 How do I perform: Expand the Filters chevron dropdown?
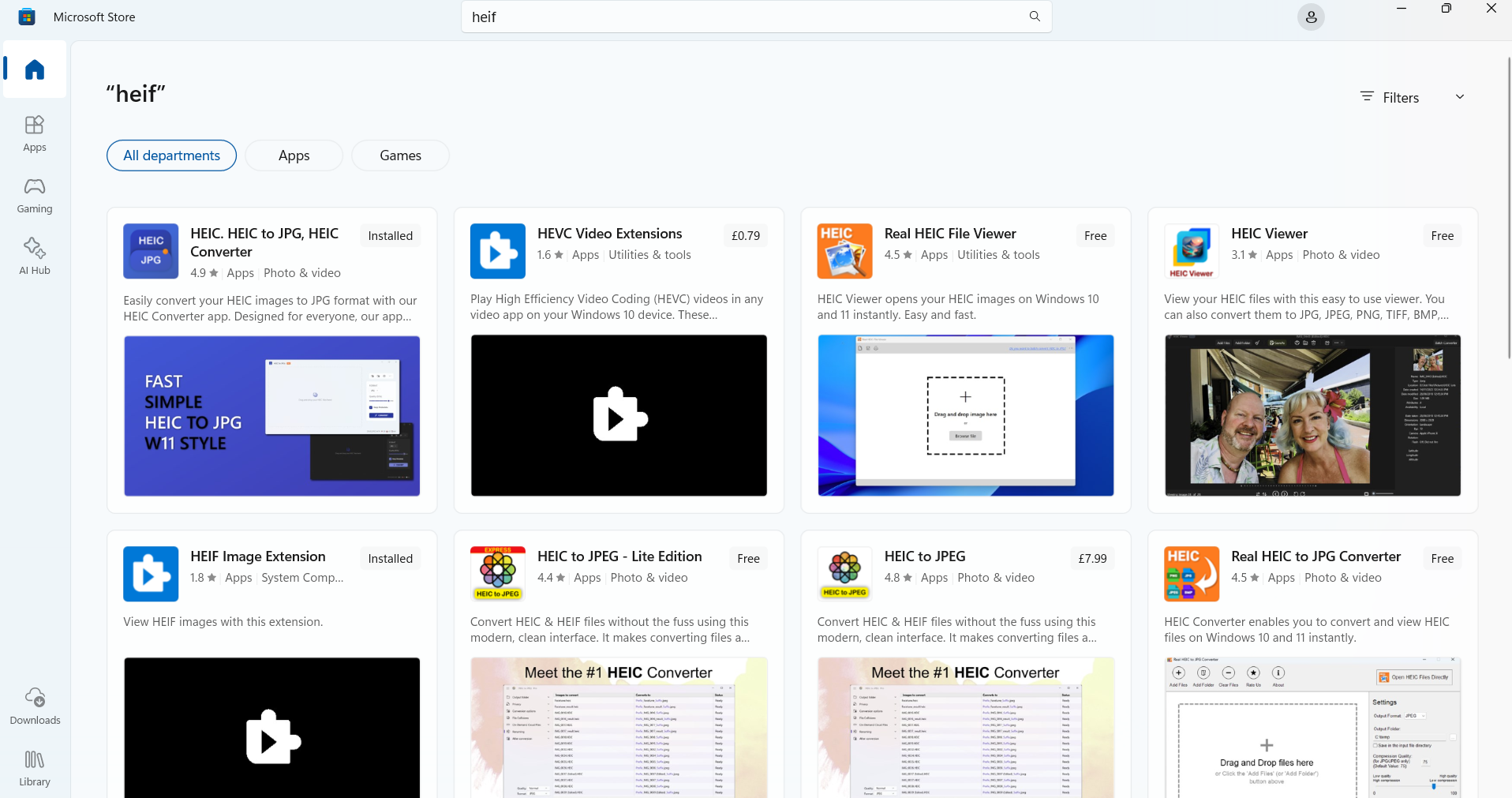pyautogui.click(x=1460, y=96)
